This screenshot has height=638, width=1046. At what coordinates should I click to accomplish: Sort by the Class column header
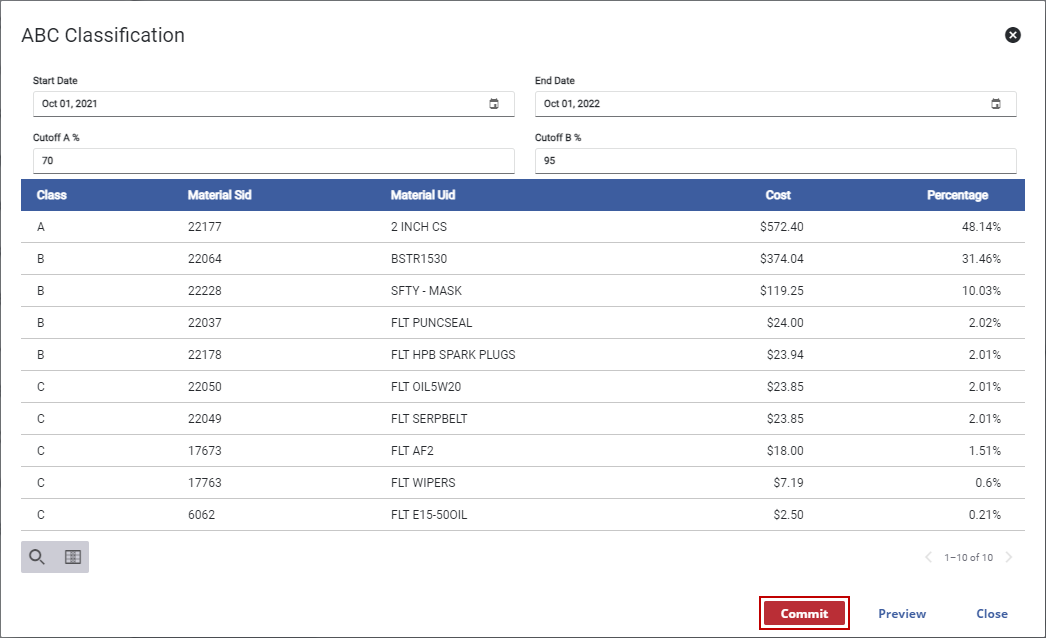(52, 195)
